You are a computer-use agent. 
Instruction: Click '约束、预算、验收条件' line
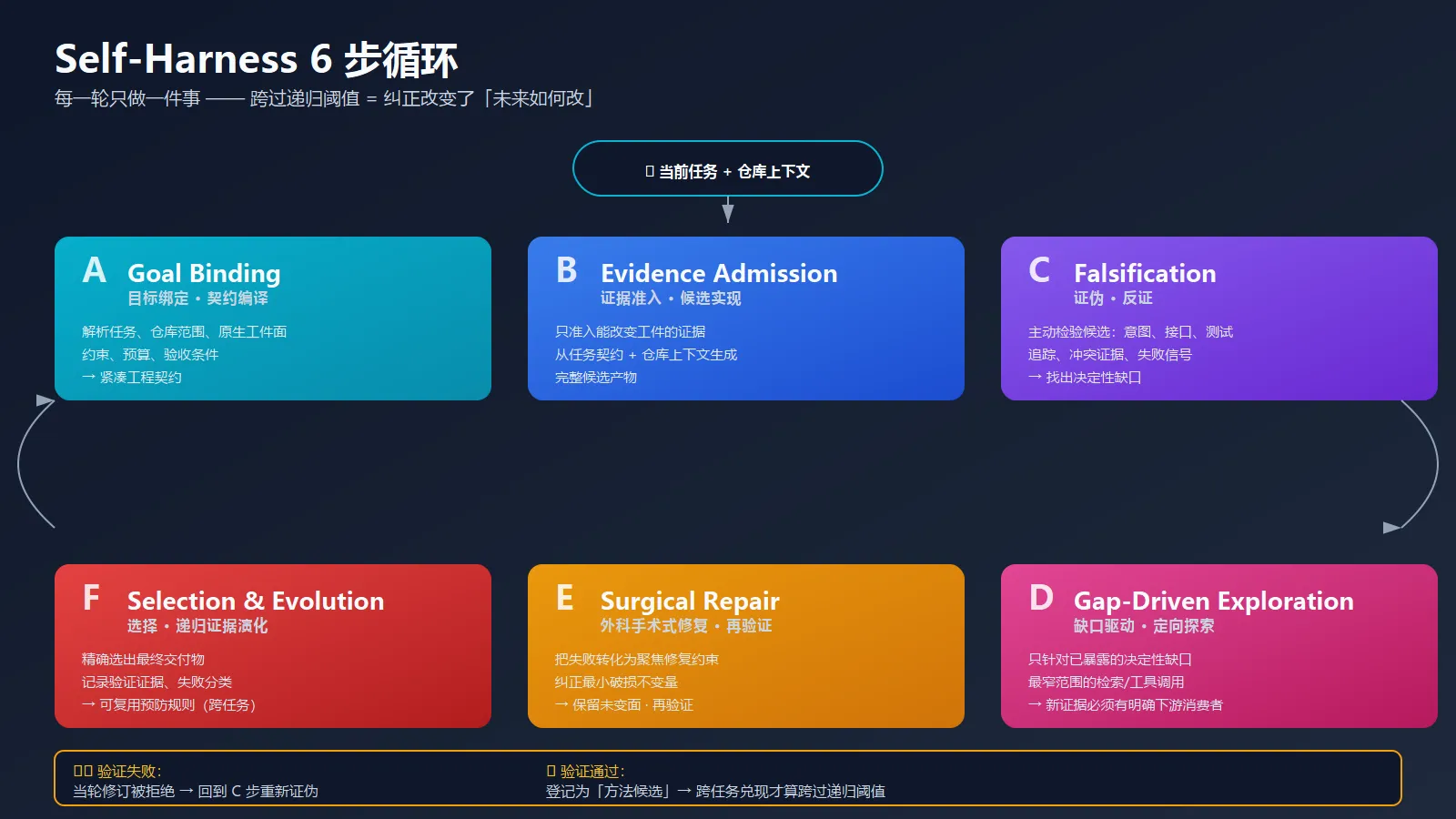(x=150, y=355)
